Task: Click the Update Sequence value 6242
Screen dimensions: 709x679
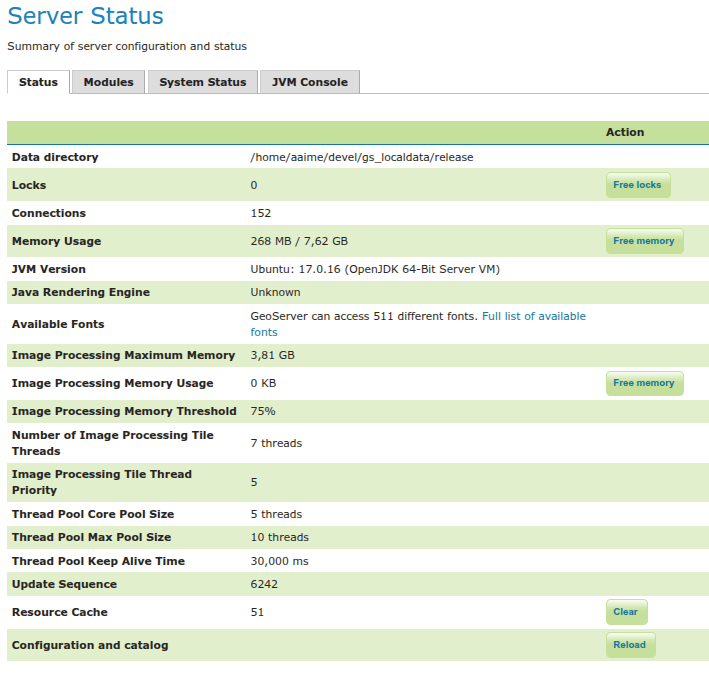Action: [x=264, y=584]
